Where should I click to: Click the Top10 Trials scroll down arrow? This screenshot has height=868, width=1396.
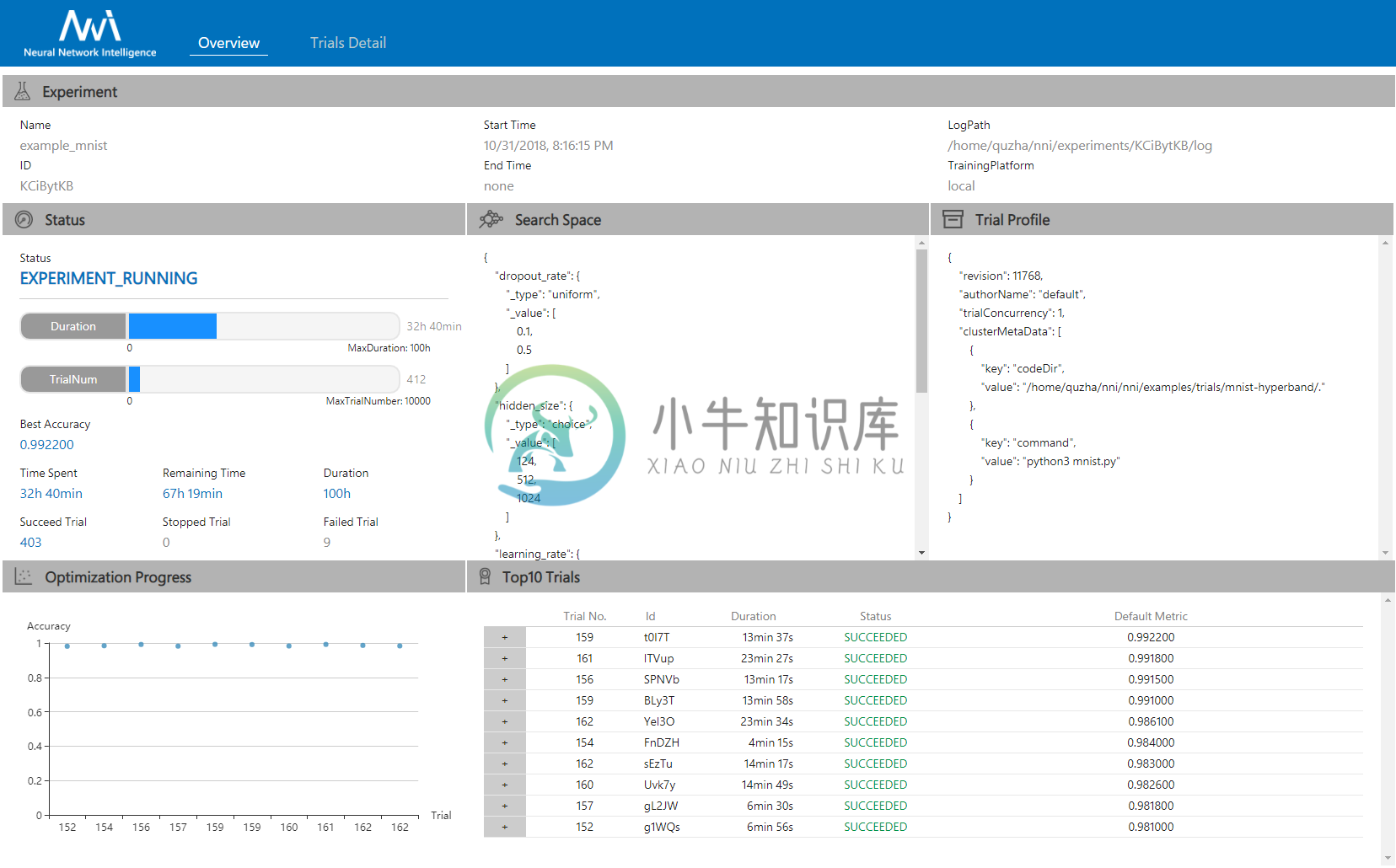coord(1388,859)
